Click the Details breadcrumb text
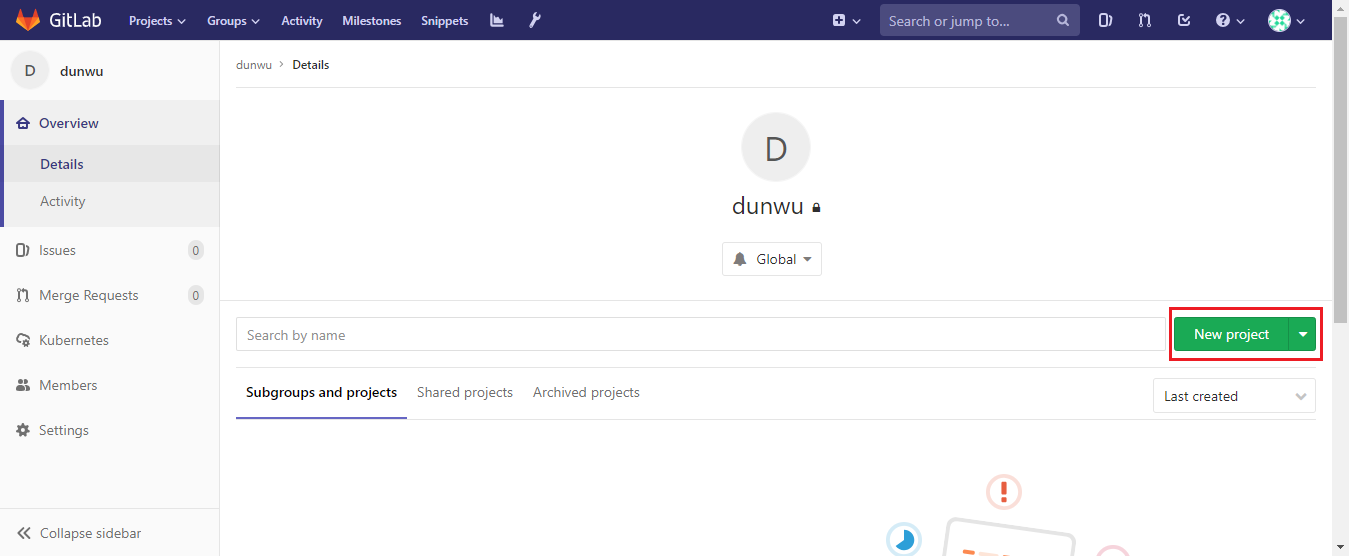Viewport: 1349px width, 556px height. click(311, 65)
